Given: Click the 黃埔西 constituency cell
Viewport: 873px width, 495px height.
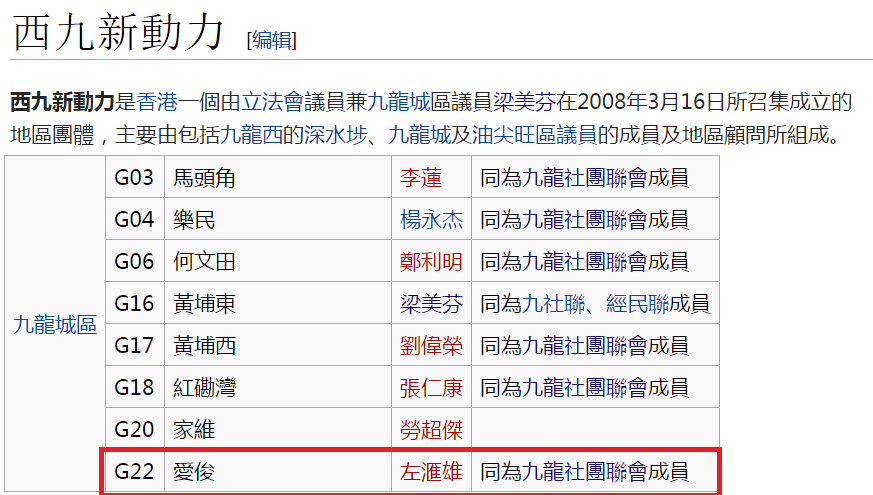Looking at the screenshot, I should click(x=278, y=345).
